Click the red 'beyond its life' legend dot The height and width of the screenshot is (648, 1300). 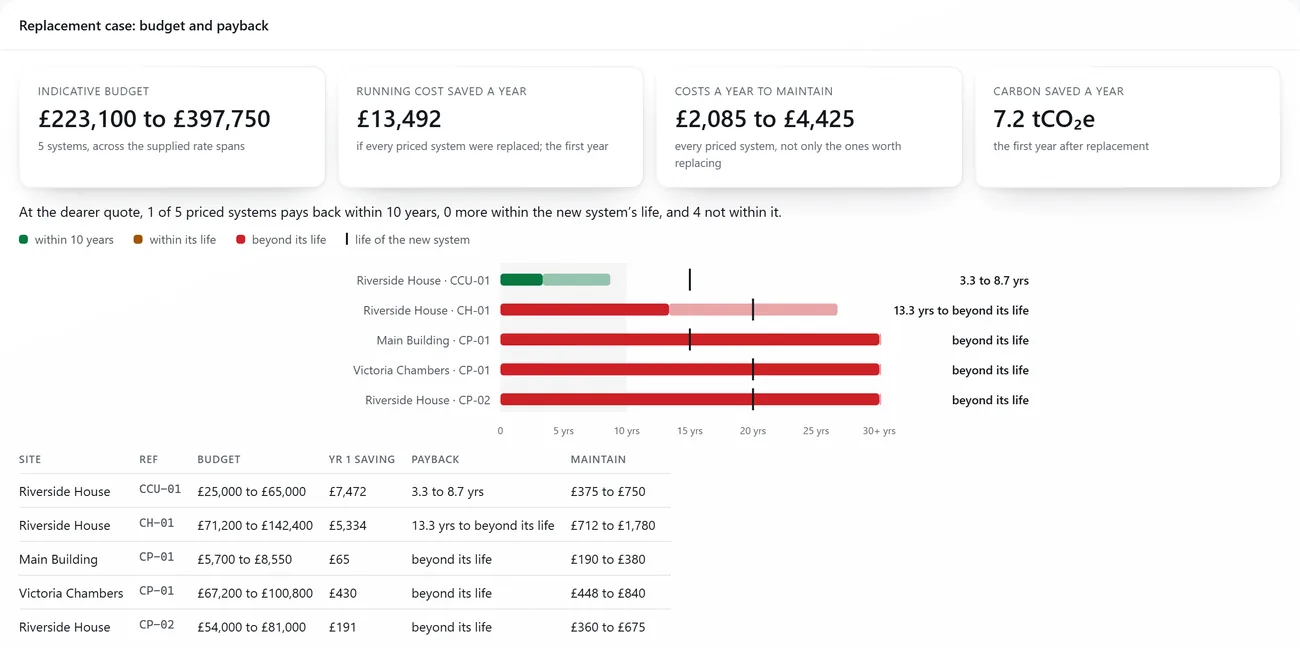click(241, 240)
